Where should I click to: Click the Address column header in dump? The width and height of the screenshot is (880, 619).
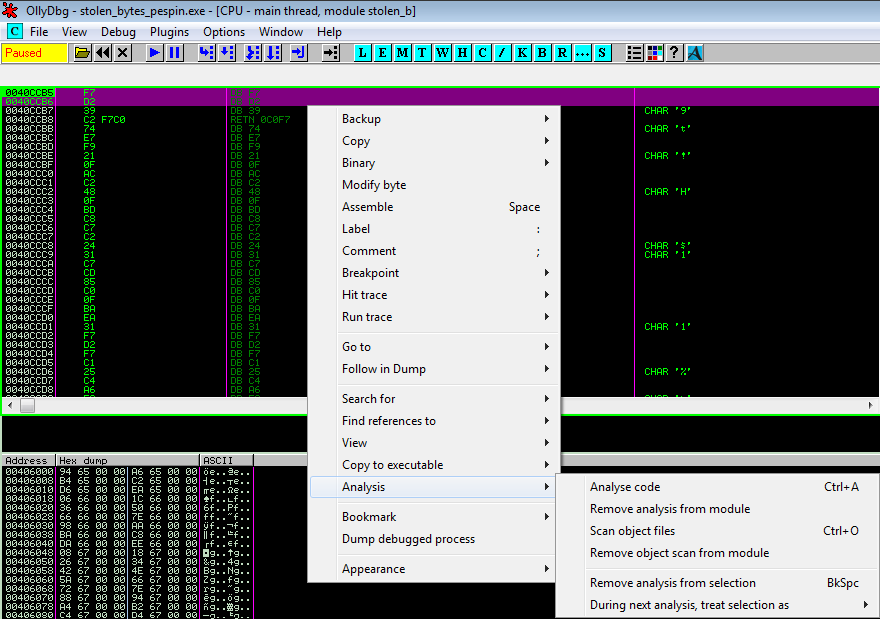(x=29, y=460)
